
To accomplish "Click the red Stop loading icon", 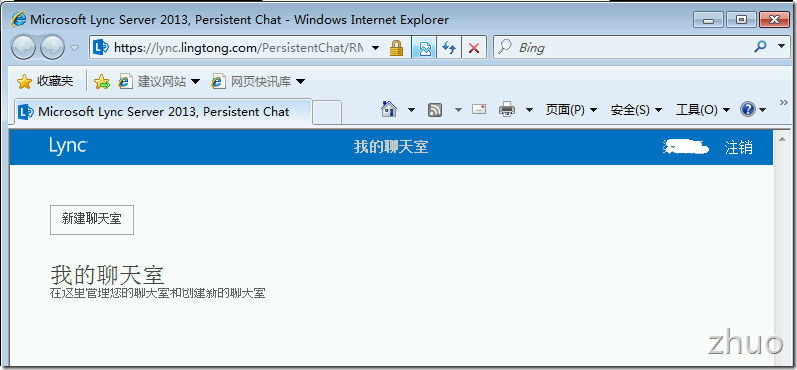I will (x=474, y=48).
